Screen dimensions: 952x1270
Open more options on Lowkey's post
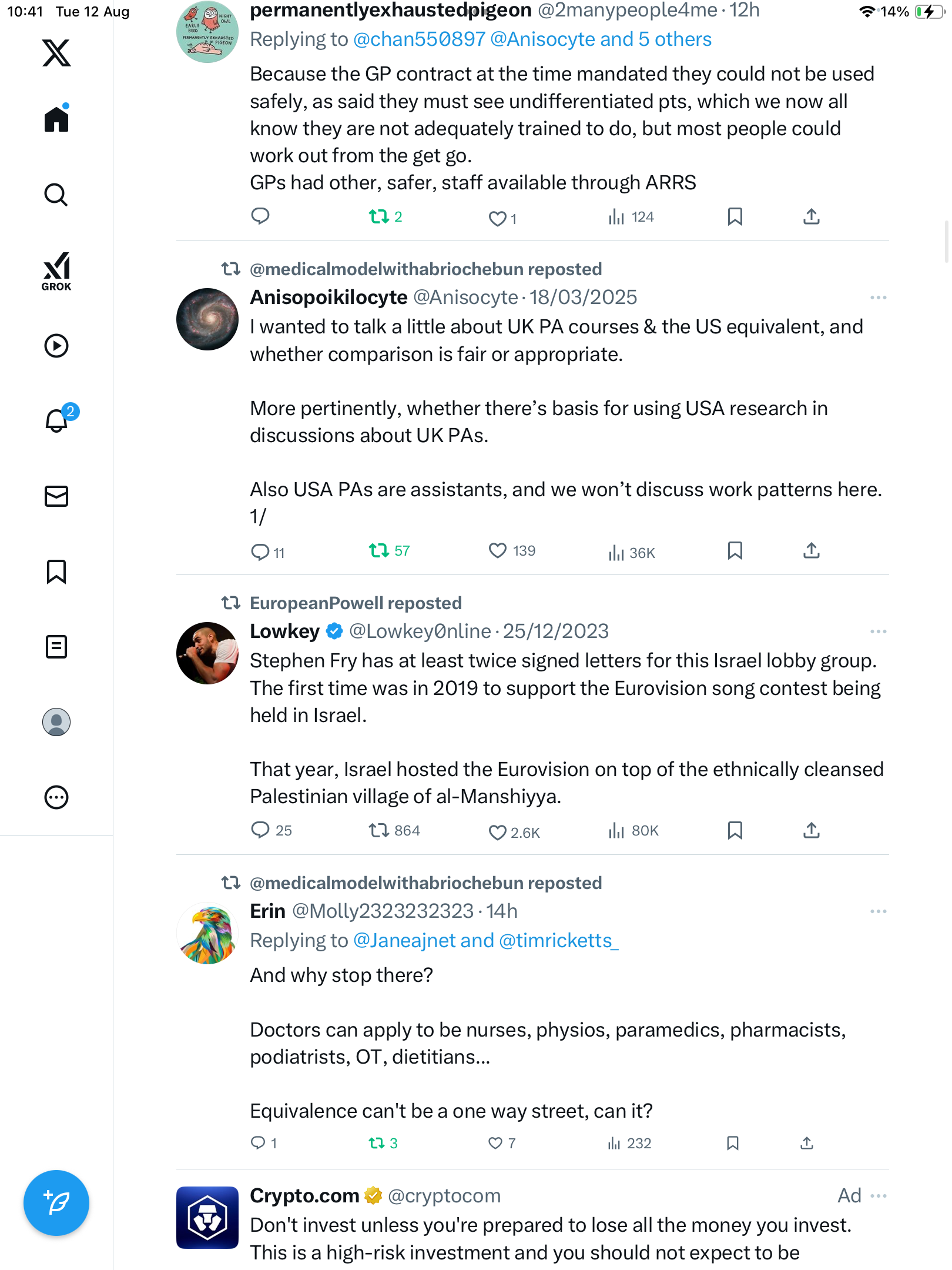point(878,631)
